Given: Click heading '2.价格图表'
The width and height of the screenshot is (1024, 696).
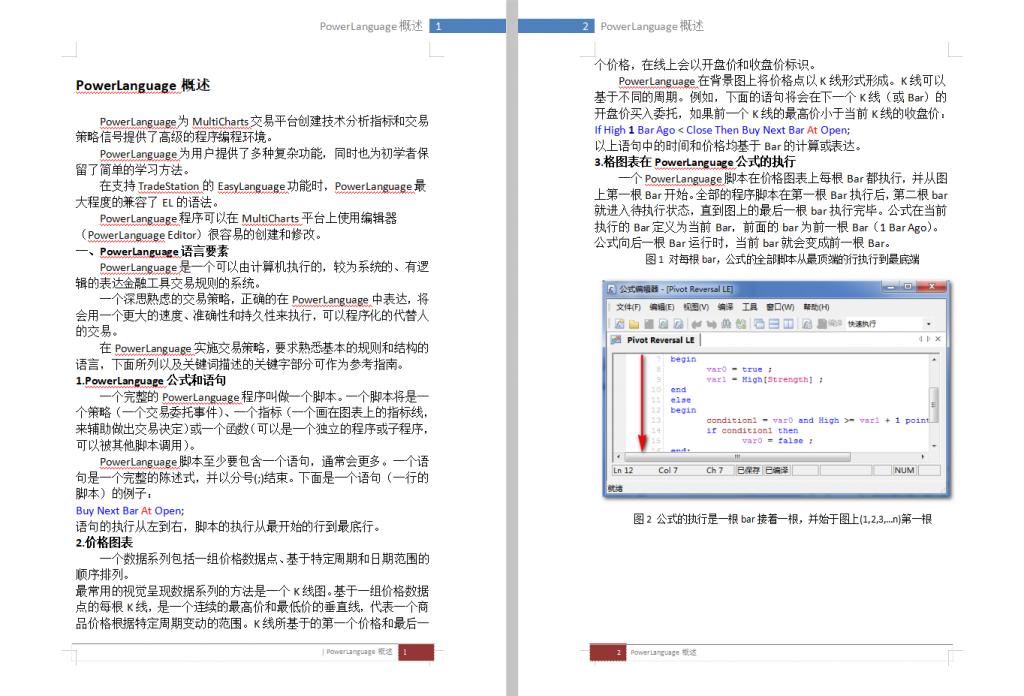Looking at the screenshot, I should coord(104,543).
